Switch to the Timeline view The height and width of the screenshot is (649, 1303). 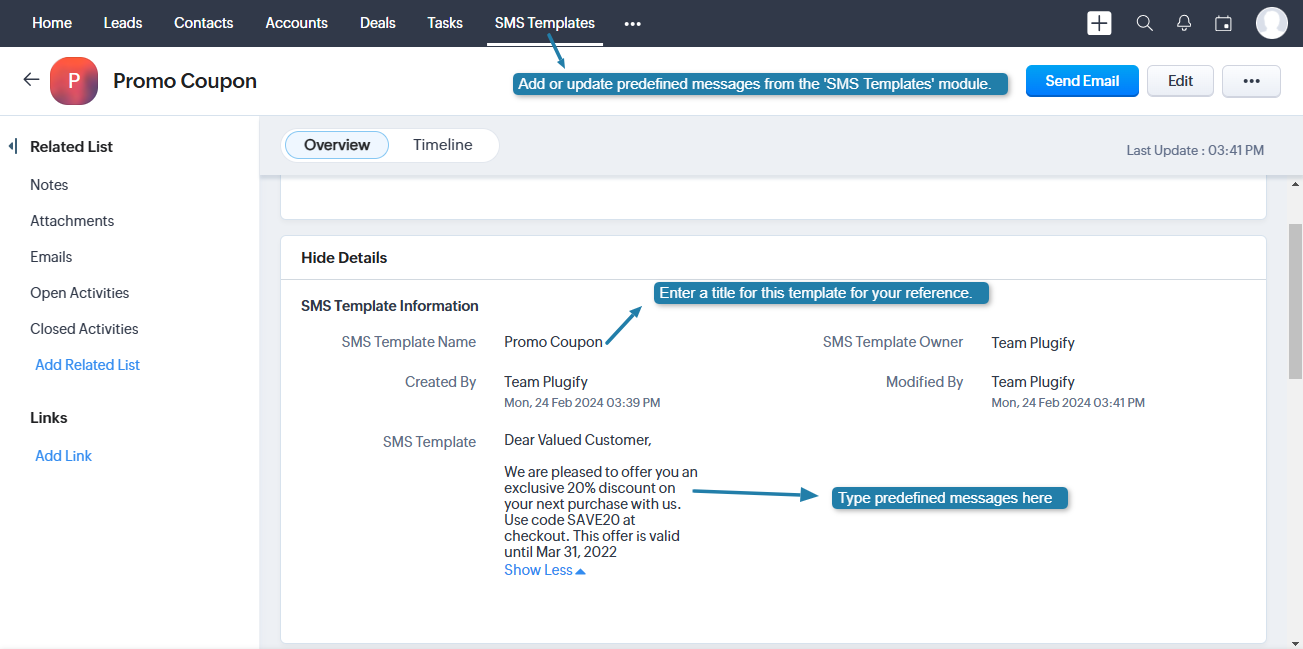click(x=442, y=145)
